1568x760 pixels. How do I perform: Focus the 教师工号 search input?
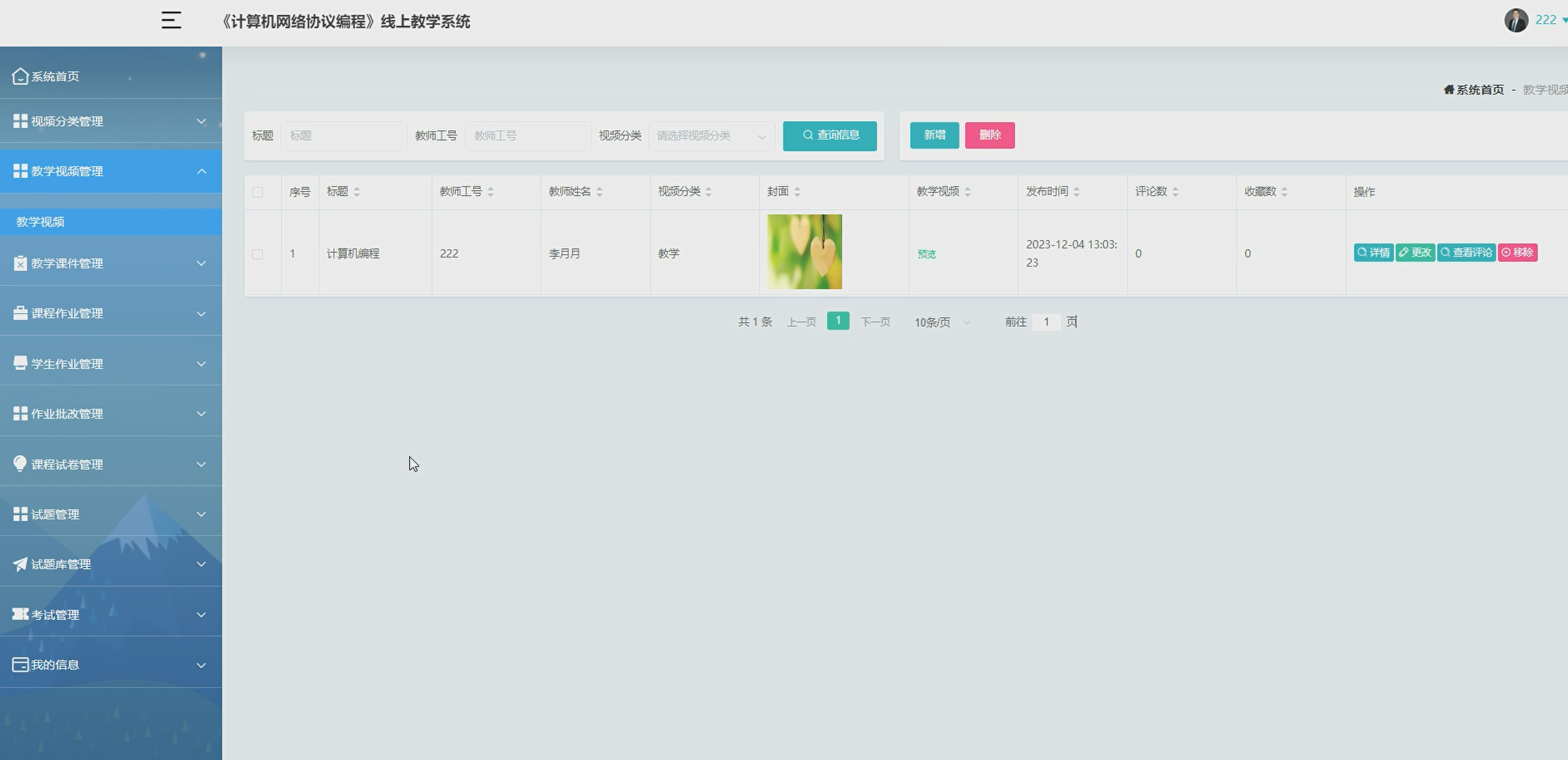529,136
